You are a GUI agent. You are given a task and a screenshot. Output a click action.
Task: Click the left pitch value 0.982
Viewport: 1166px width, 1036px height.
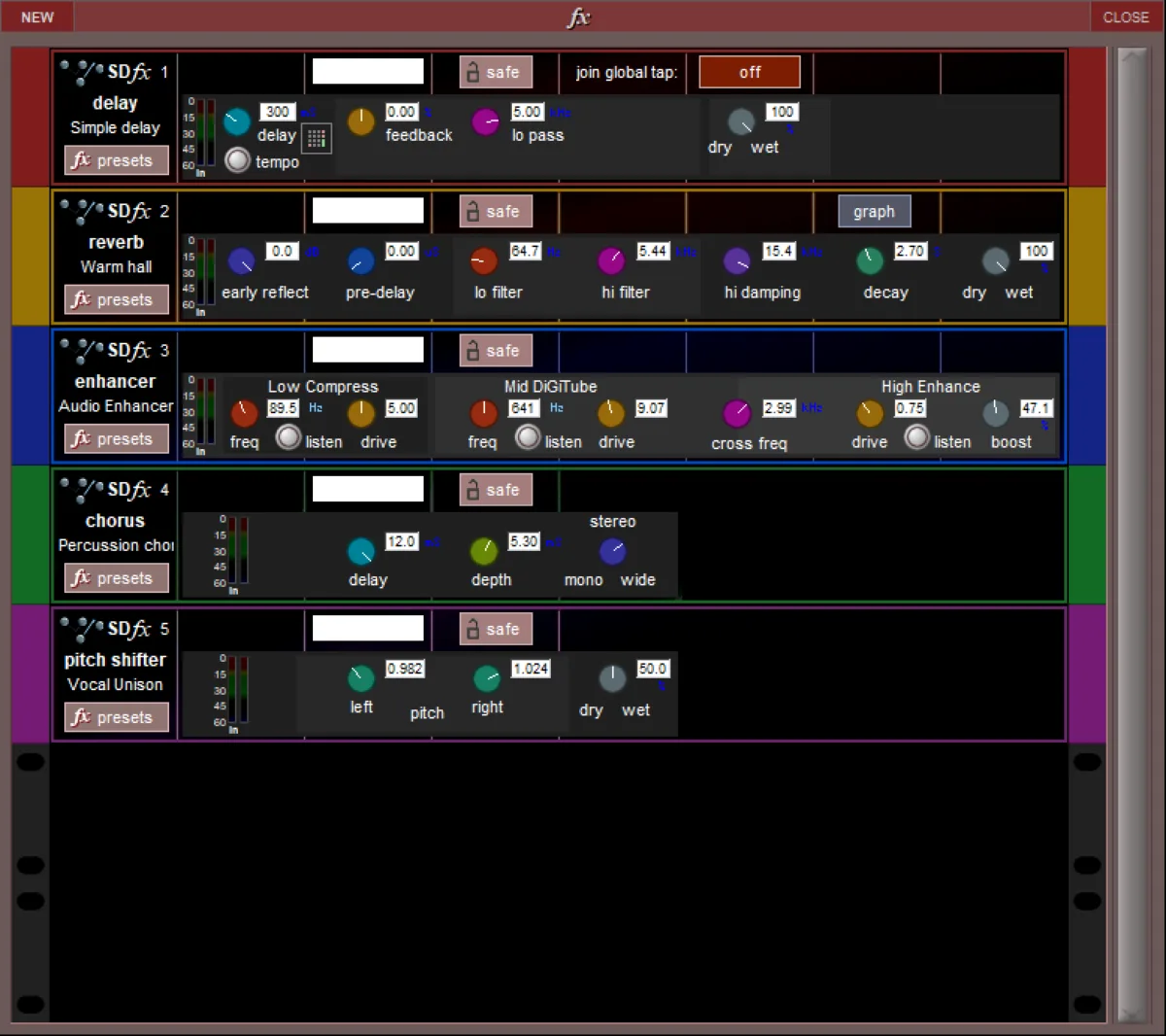(x=404, y=669)
